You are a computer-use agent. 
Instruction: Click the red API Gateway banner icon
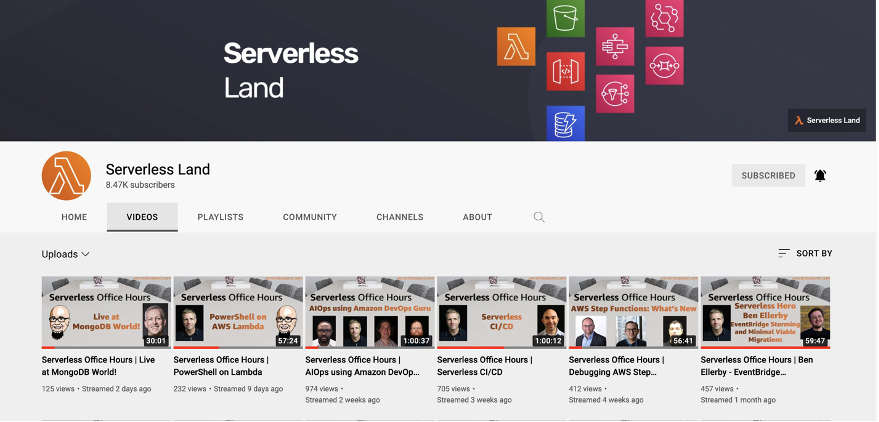566,71
